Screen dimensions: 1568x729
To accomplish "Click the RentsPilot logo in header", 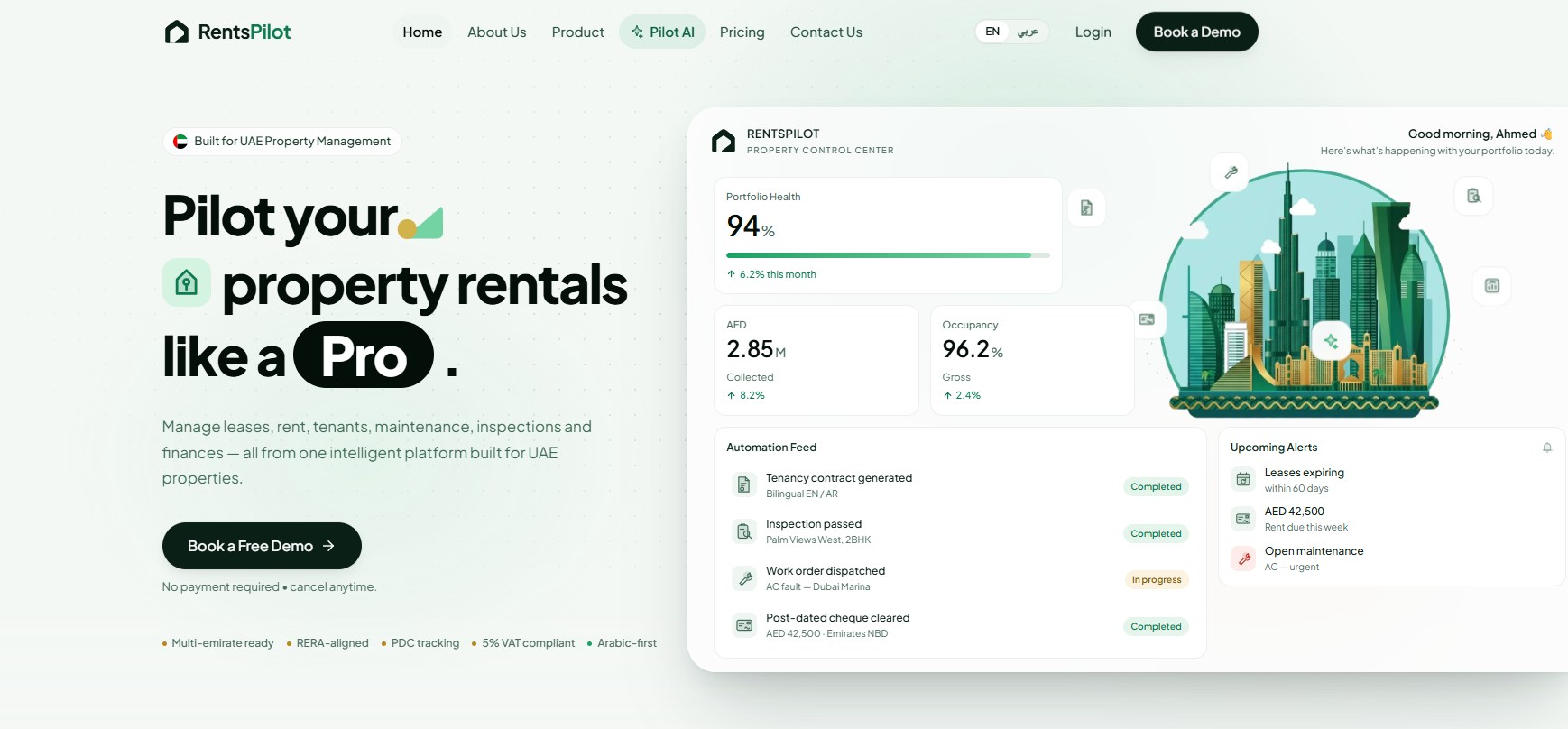I will click(x=227, y=32).
